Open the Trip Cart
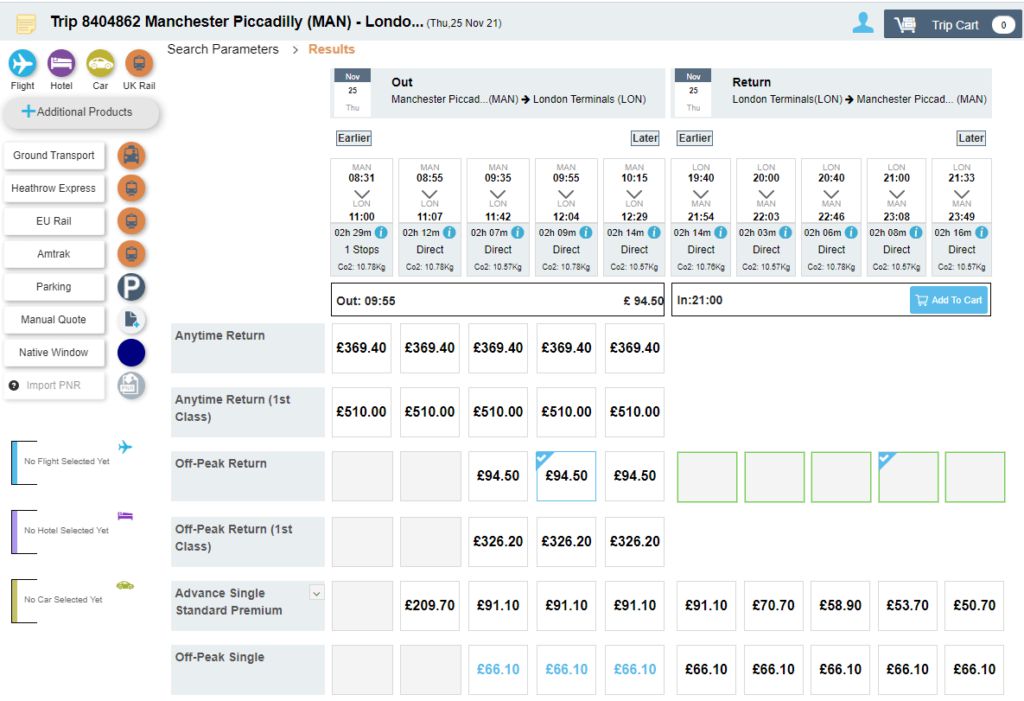 click(x=950, y=25)
